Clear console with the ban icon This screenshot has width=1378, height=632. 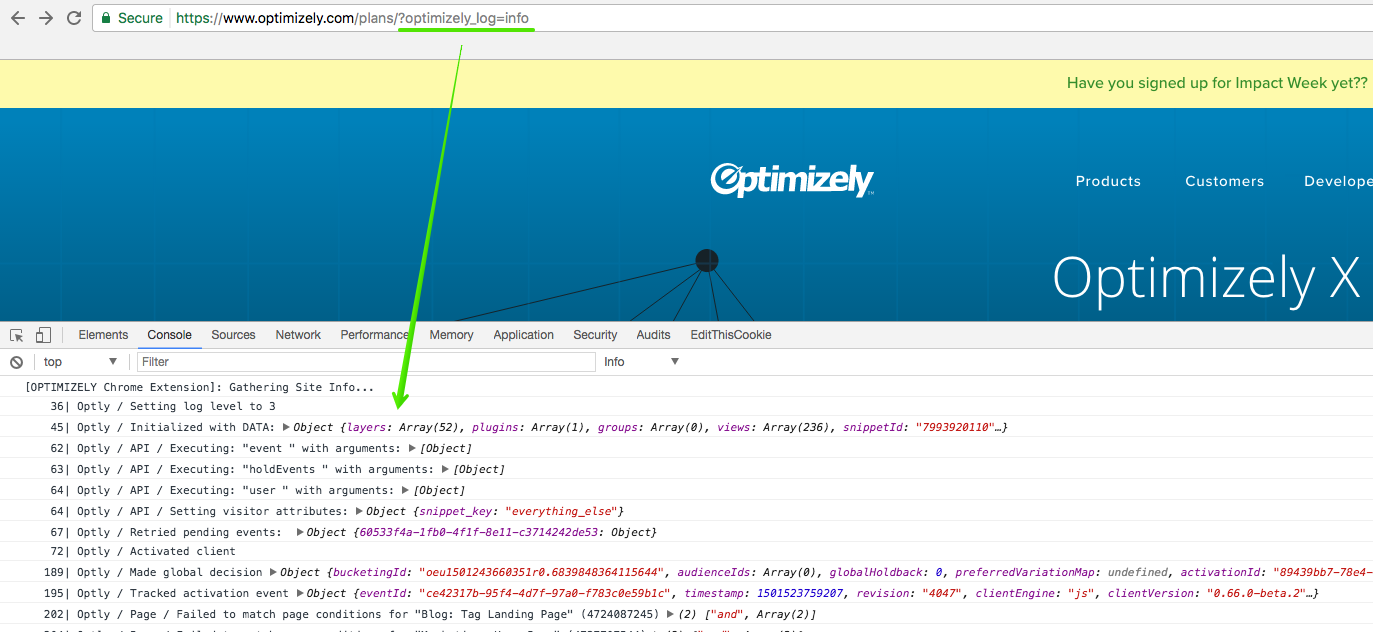tap(16, 362)
